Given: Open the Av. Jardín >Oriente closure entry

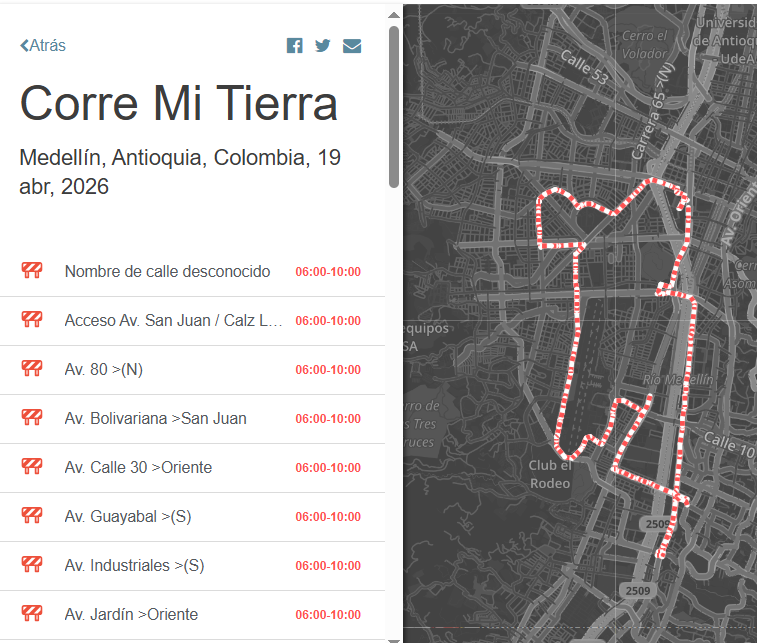Looking at the screenshot, I should tap(131, 614).
